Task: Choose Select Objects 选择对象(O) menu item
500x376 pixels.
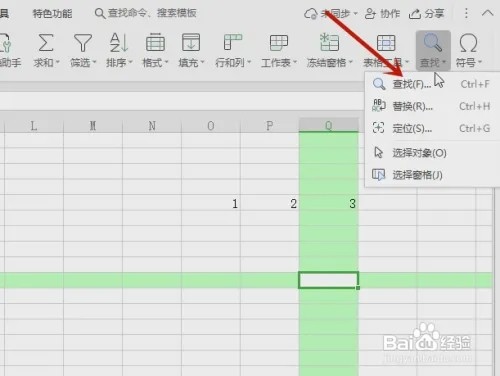Action: pyautogui.click(x=432, y=153)
